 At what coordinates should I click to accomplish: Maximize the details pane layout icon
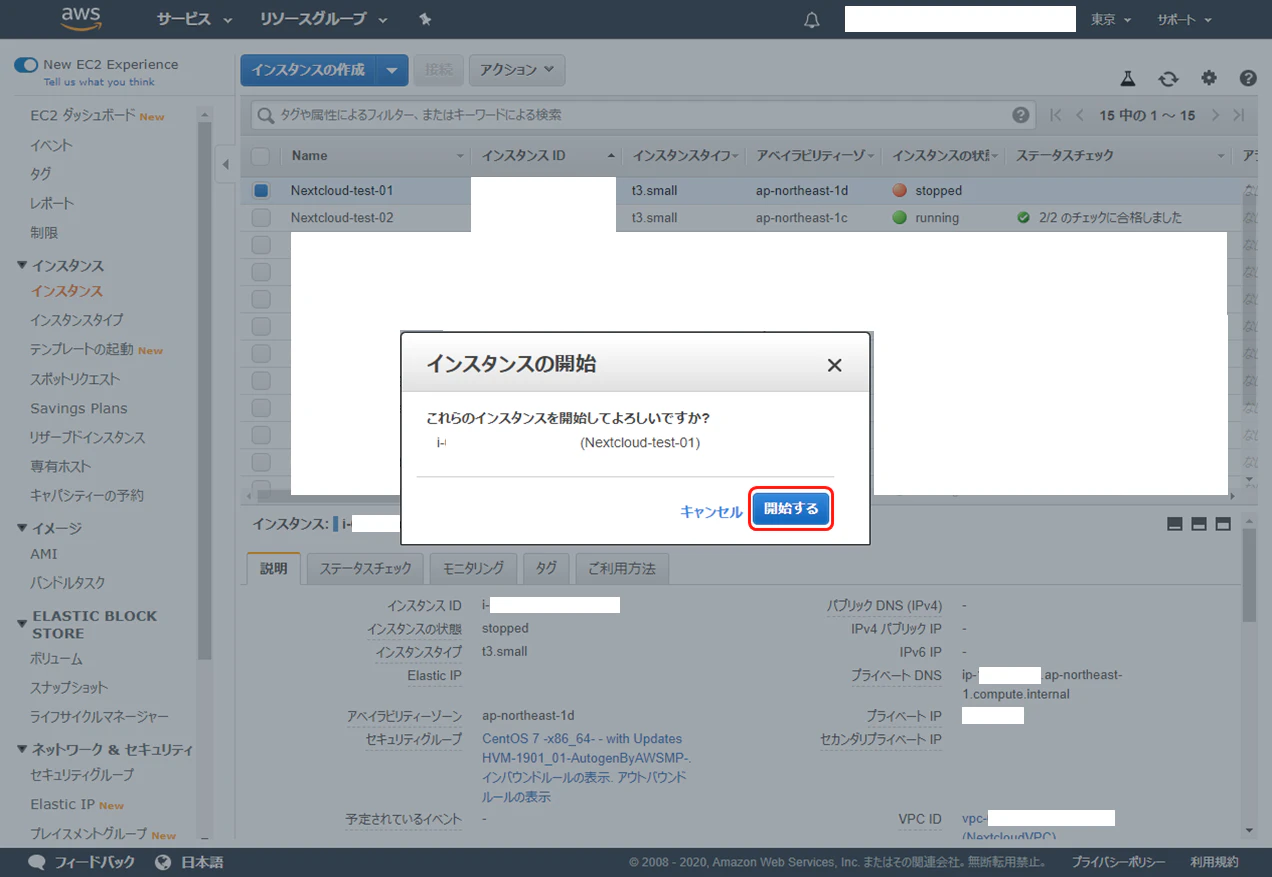[x=1223, y=524]
